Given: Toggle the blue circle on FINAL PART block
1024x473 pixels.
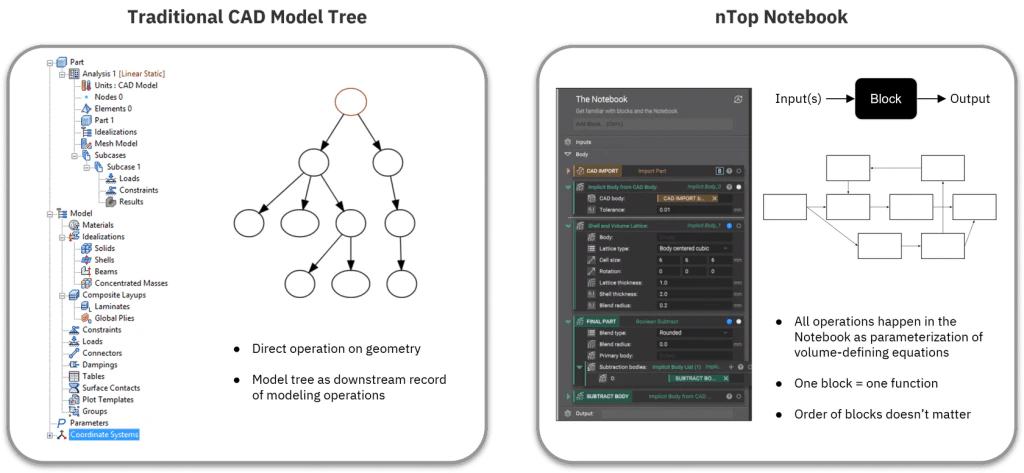Looking at the screenshot, I should [729, 321].
